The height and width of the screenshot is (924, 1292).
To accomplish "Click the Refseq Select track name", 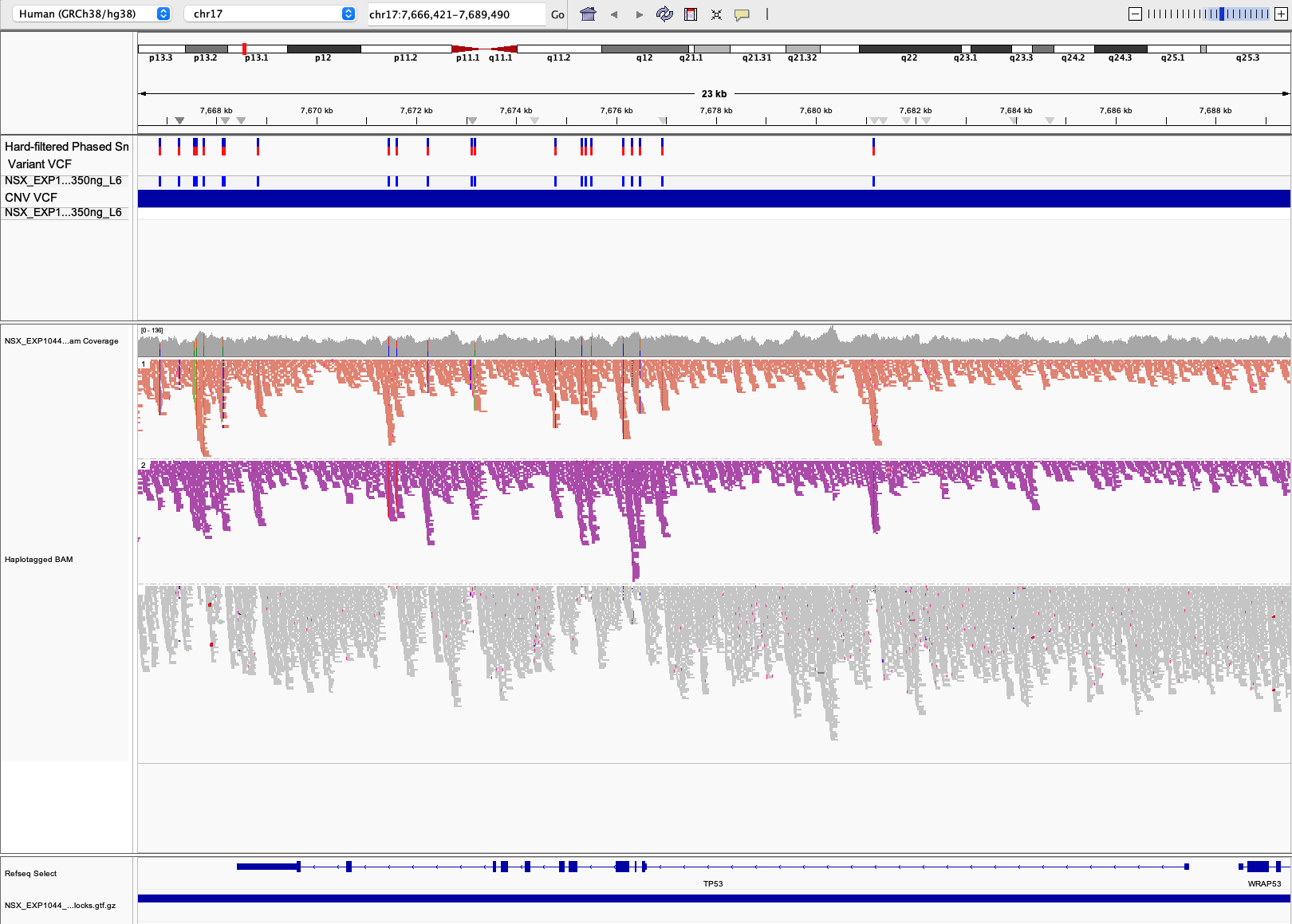I will tap(31, 873).
